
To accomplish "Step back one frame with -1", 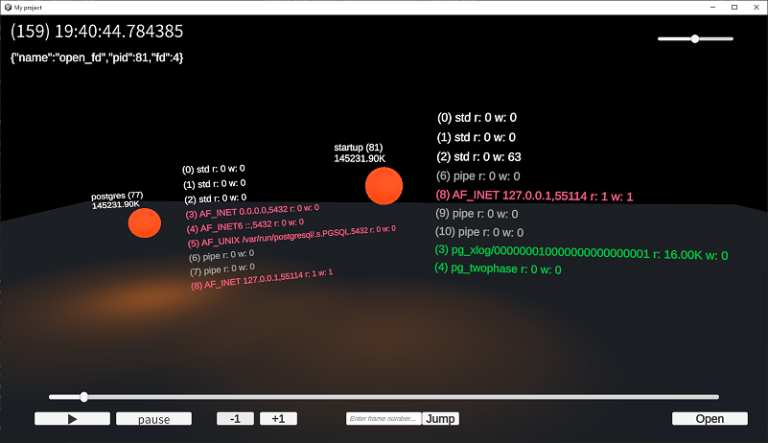I will 235,418.
